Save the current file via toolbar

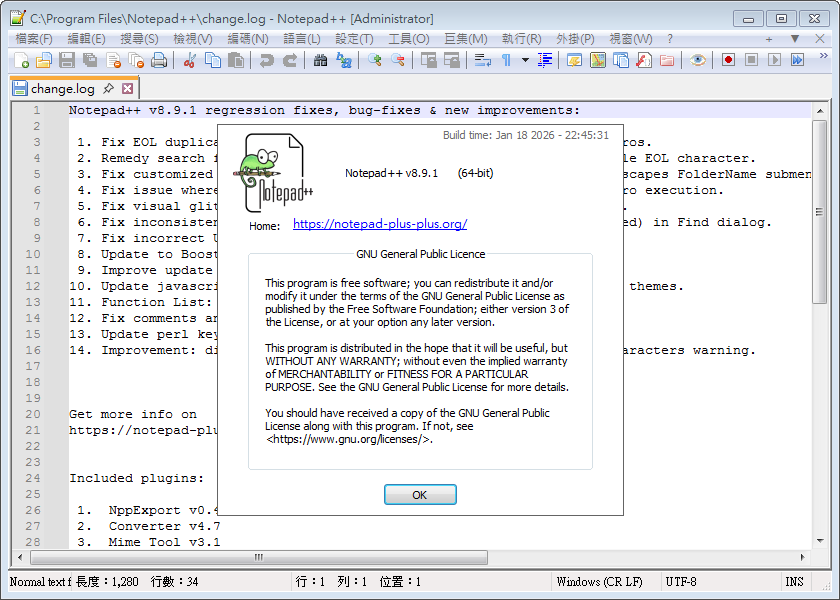[x=67, y=60]
